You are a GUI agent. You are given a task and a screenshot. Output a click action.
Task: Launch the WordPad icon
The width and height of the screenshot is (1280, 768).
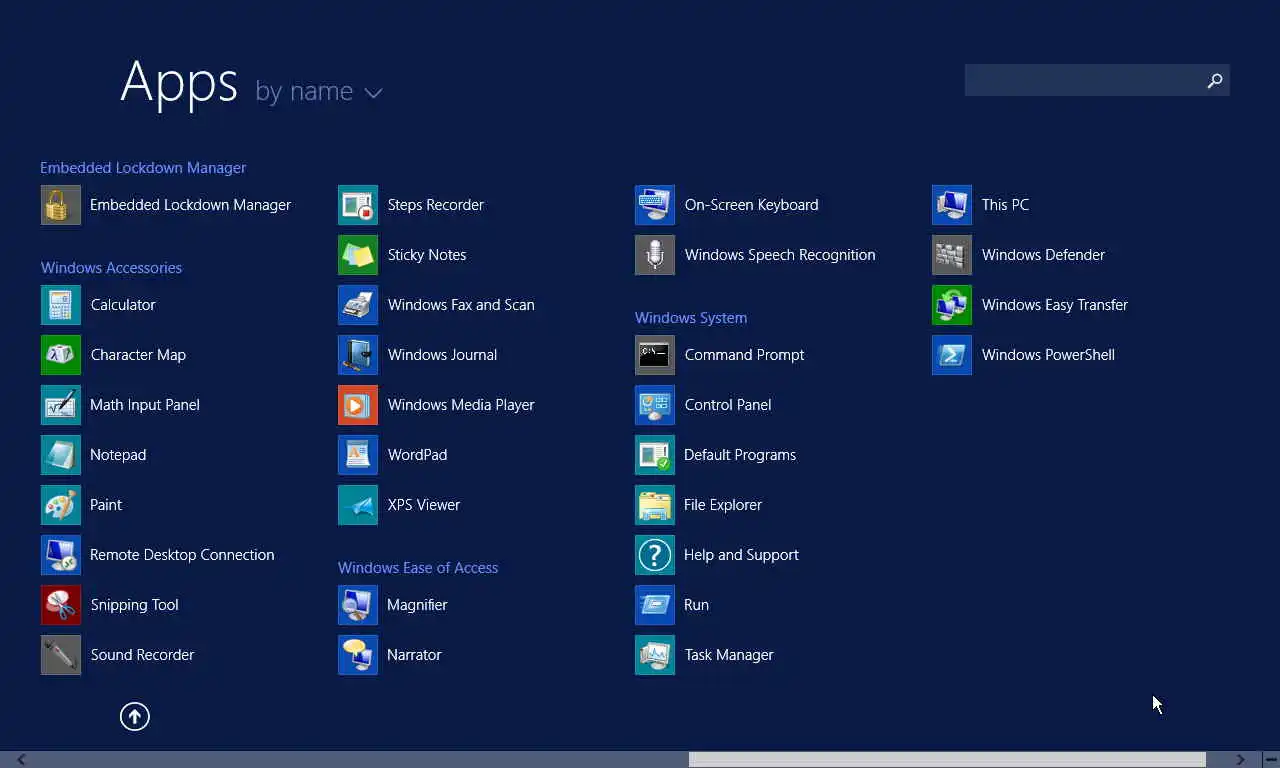(x=358, y=455)
